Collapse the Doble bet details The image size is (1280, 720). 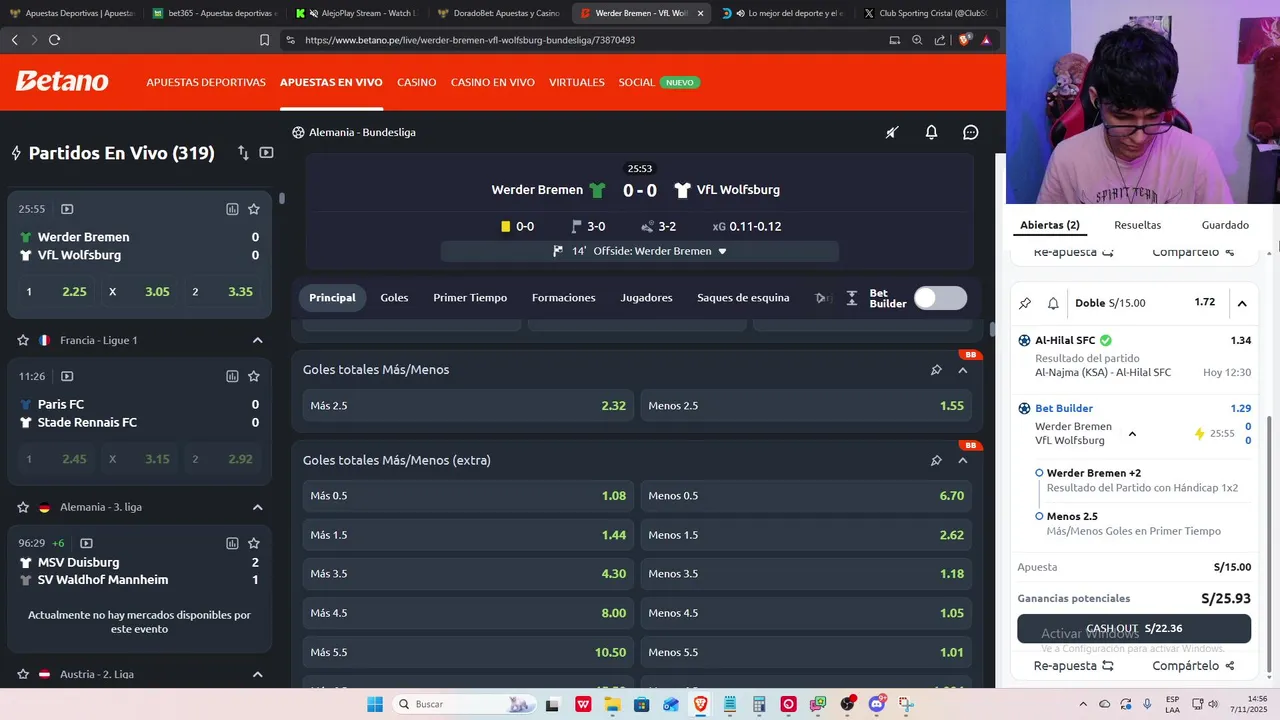[1242, 303]
